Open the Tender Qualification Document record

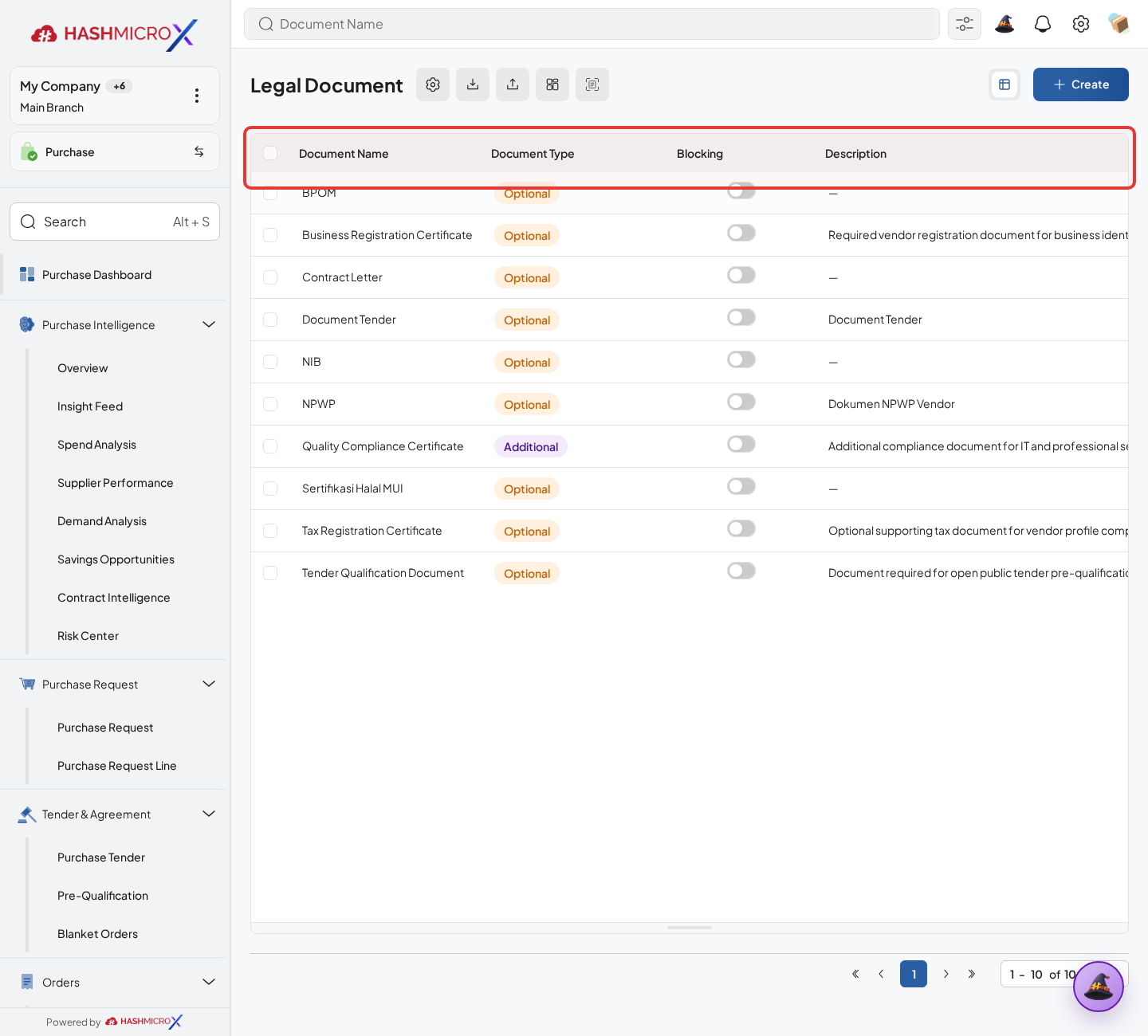point(383,573)
